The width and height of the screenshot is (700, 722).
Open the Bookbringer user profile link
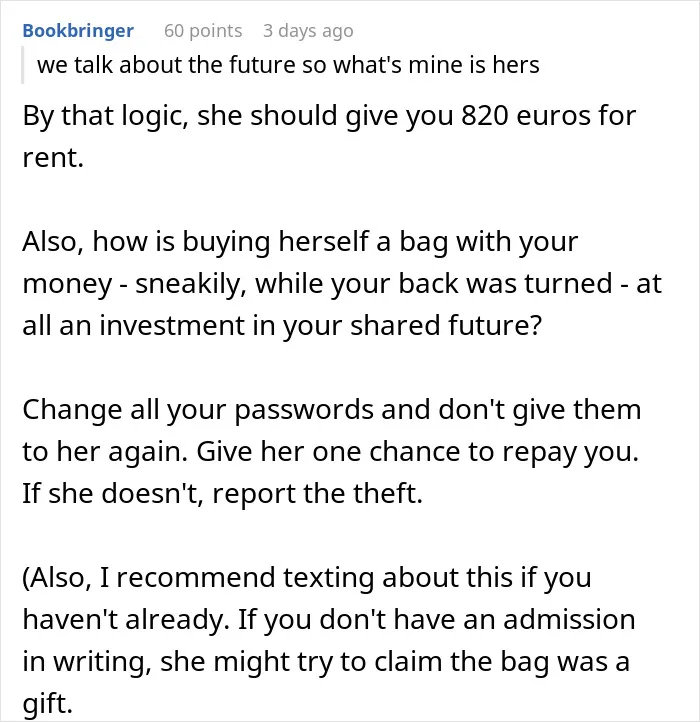pyautogui.click(x=78, y=31)
